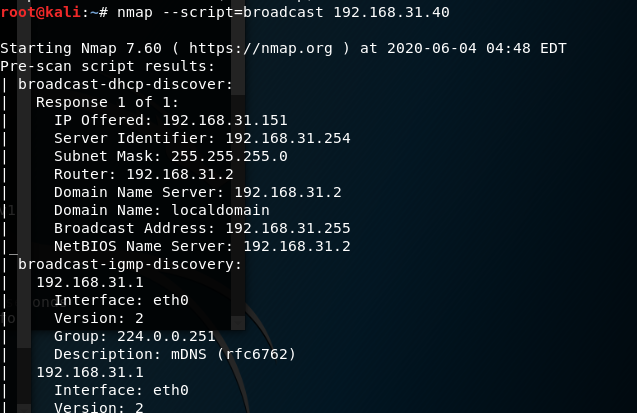Click the Broadcast Address value 192.168.31.255
637x413 pixels.
coord(288,228)
